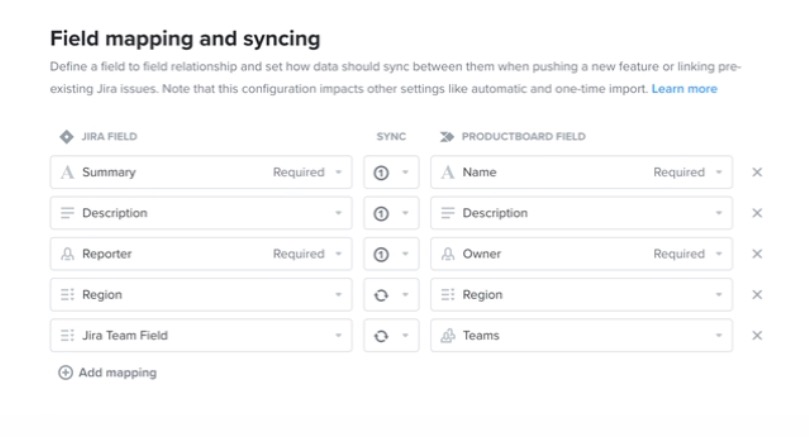Click people icon beside Teams
Image resolution: width=809 pixels, height=437 pixels.
[x=448, y=335]
